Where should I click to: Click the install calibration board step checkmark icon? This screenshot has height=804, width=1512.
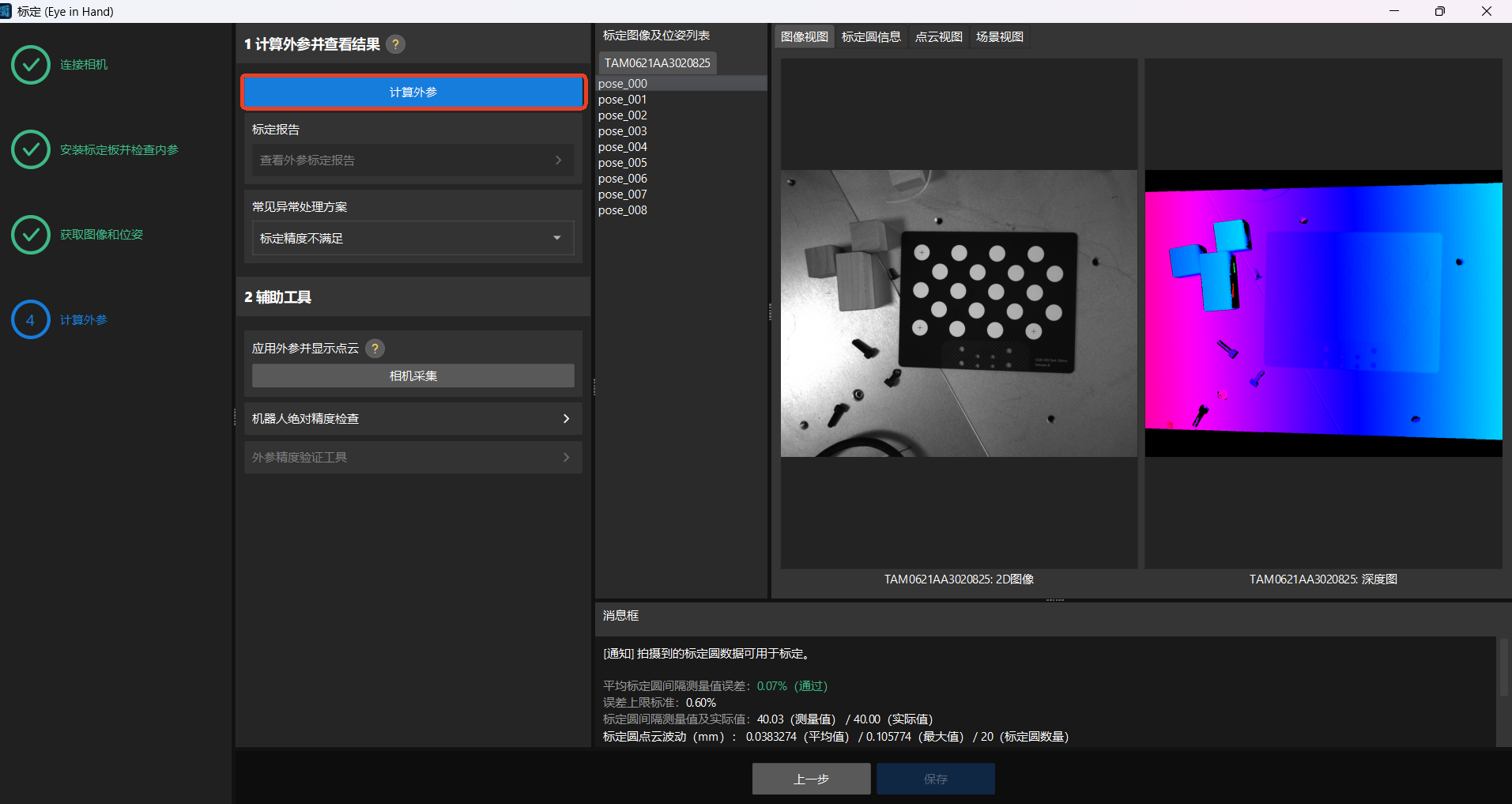pyautogui.click(x=31, y=149)
